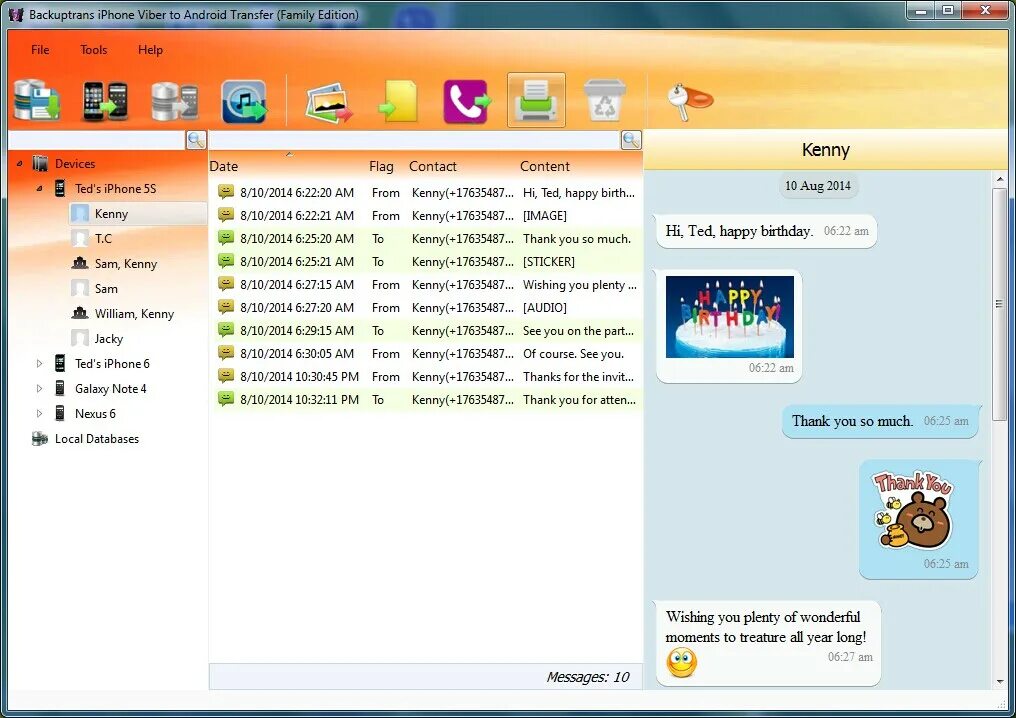Viewport: 1016px width, 718px height.
Task: Open the search magnifier above the device list
Action: click(196, 139)
